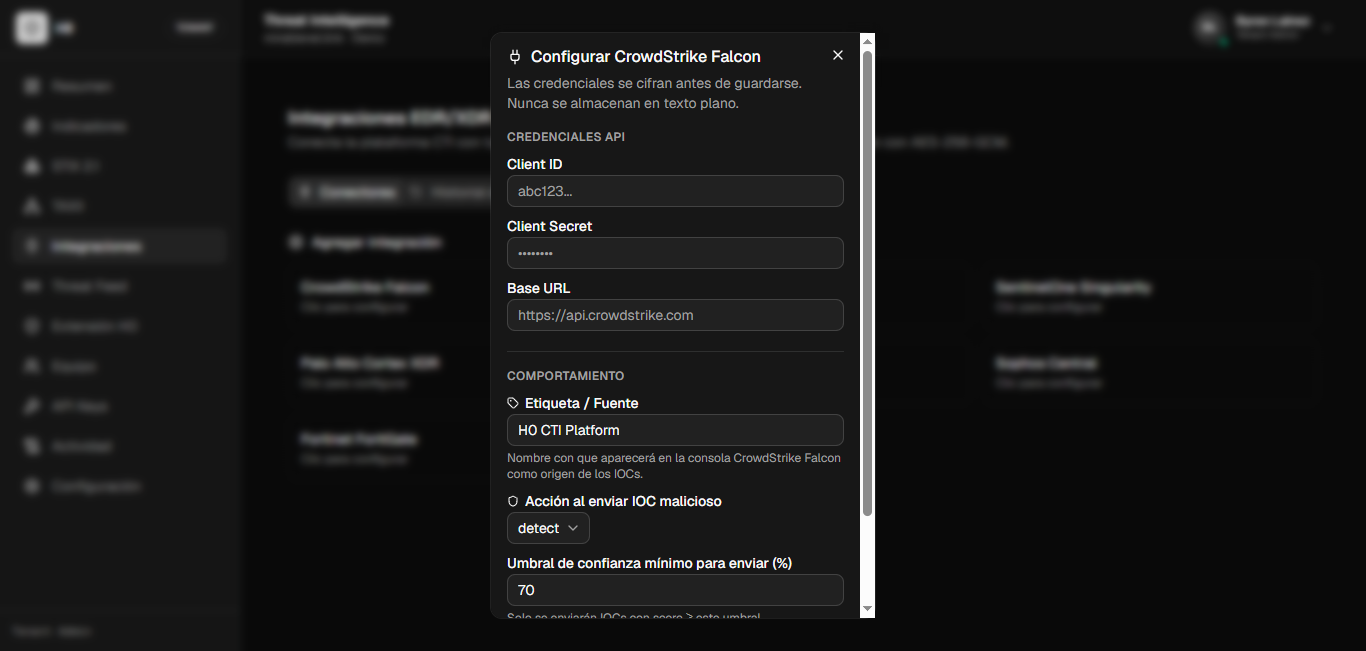The height and width of the screenshot is (651, 1366).
Task: Click the Configuración gear icon in sidebar
Action: tap(32, 486)
